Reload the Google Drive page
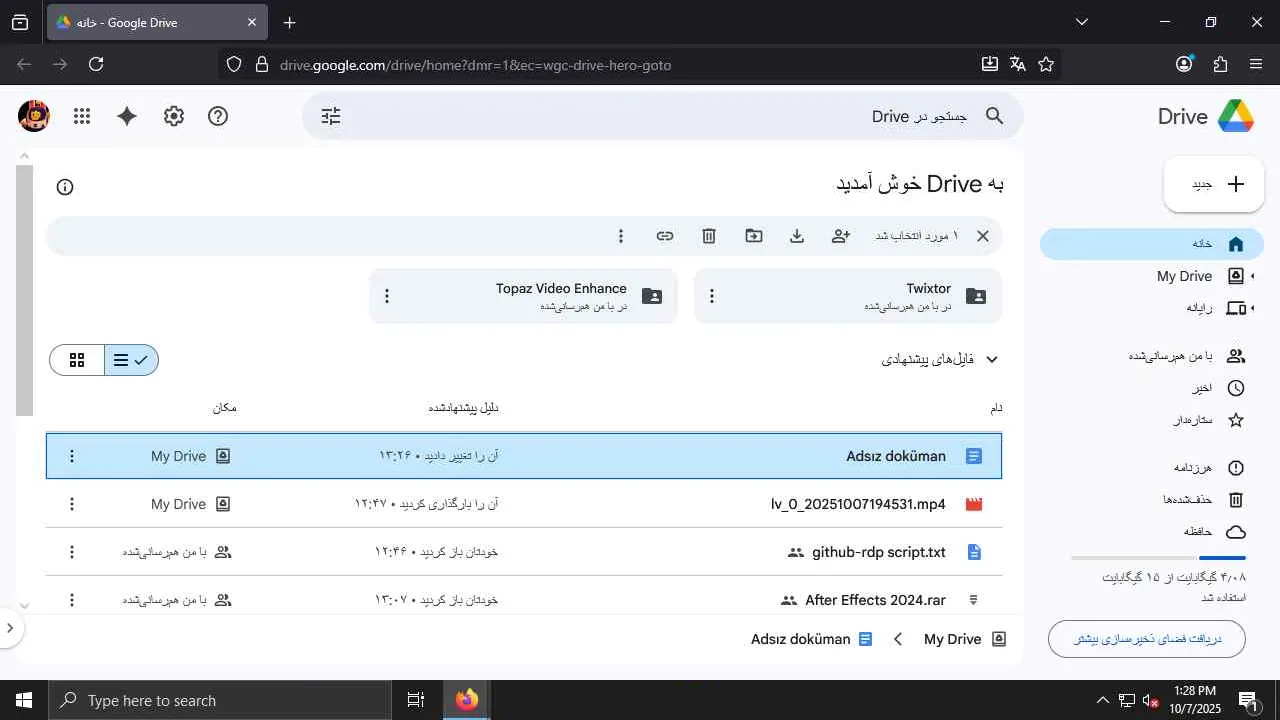 pyautogui.click(x=96, y=64)
